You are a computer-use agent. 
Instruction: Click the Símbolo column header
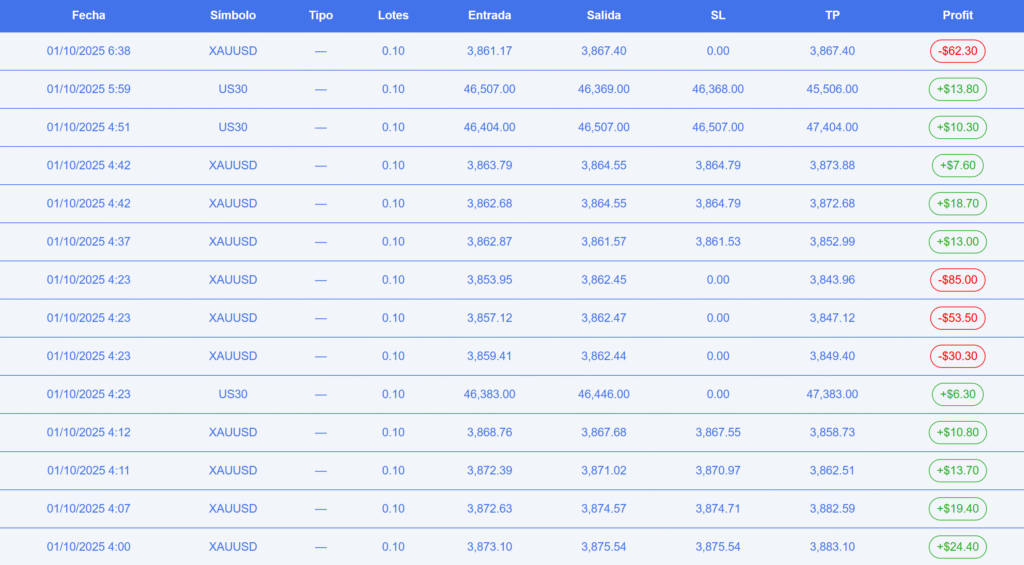pyautogui.click(x=233, y=16)
